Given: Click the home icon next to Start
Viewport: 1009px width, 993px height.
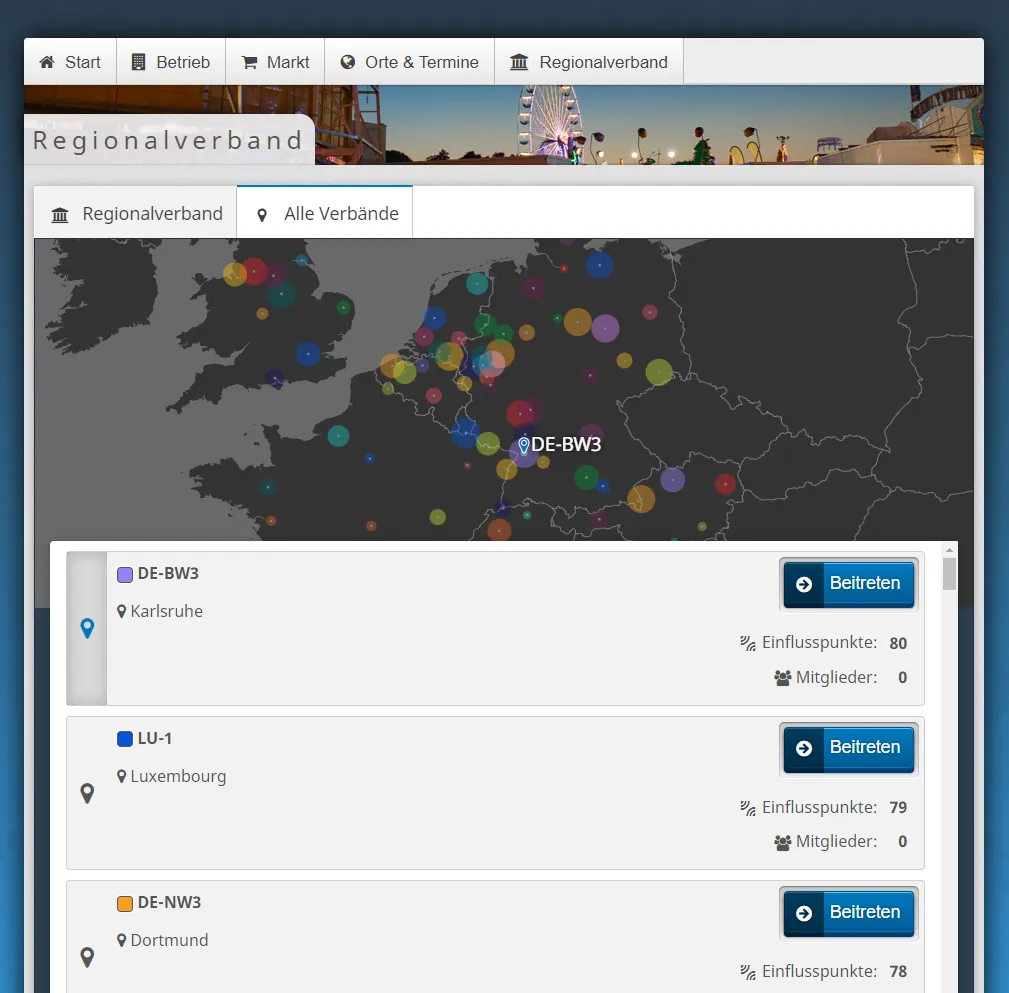Looking at the screenshot, I should pos(47,62).
